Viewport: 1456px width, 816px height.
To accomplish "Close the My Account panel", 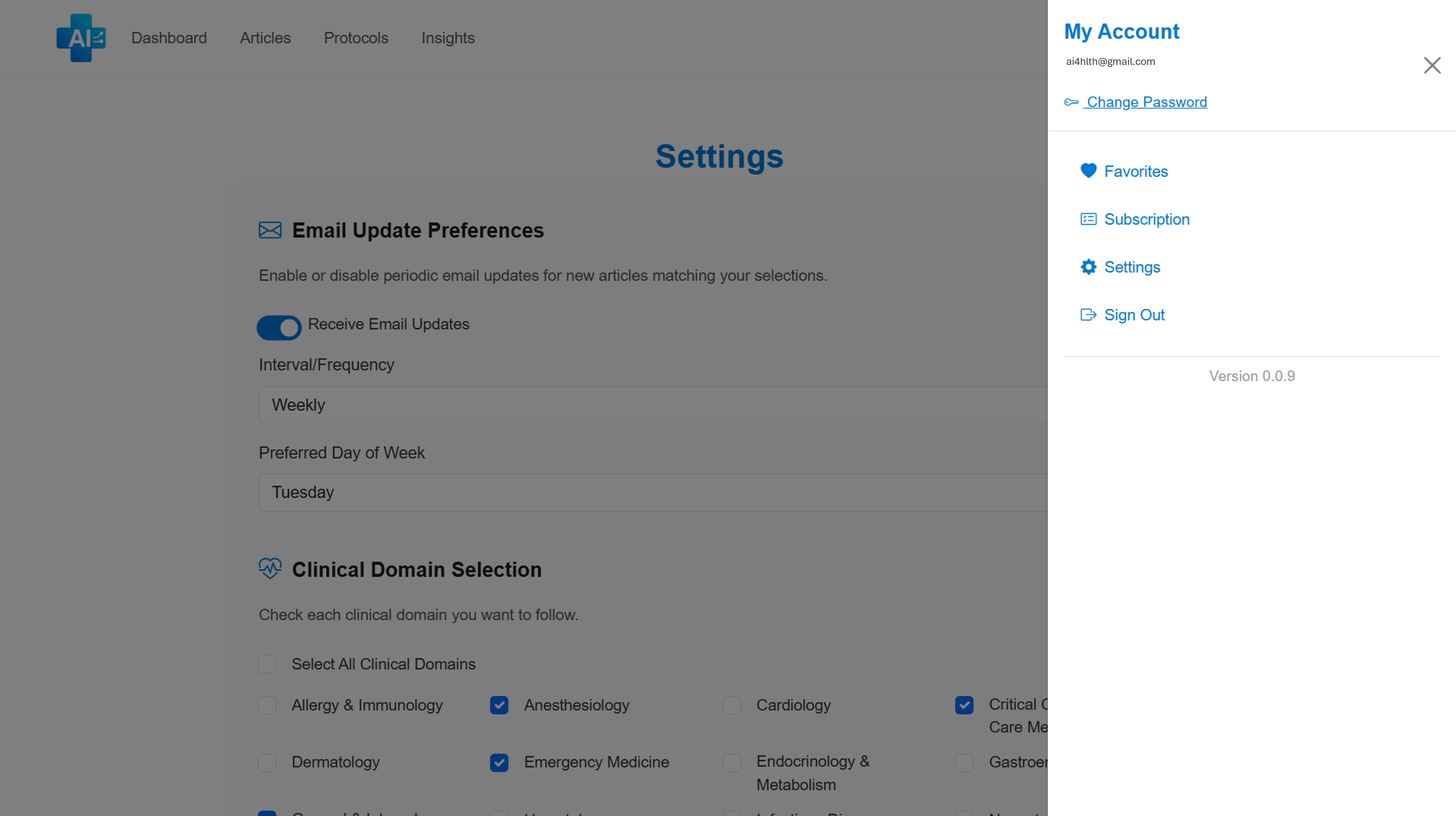I will [1432, 66].
